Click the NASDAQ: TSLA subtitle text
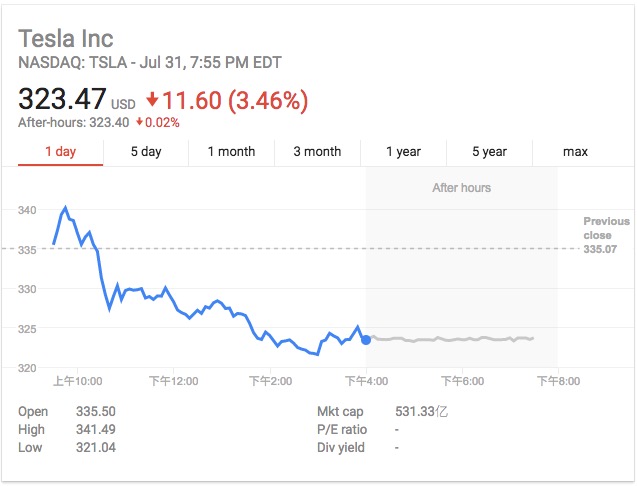The height and width of the screenshot is (486, 637). [150, 63]
